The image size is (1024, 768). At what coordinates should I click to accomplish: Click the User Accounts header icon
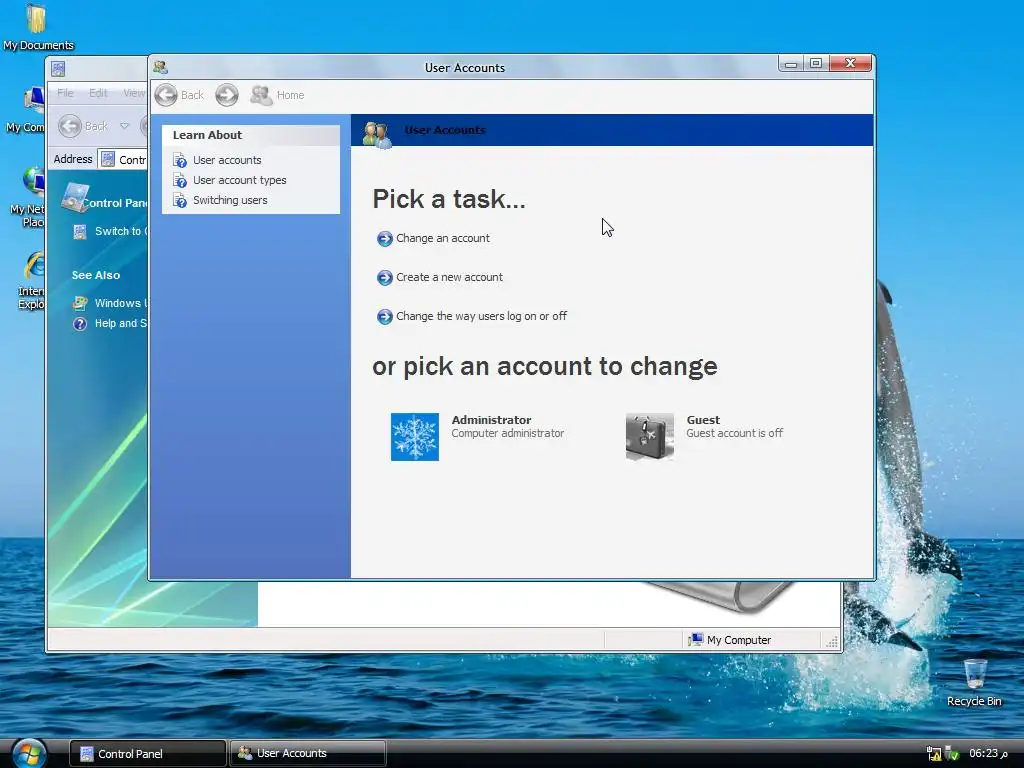click(x=377, y=133)
